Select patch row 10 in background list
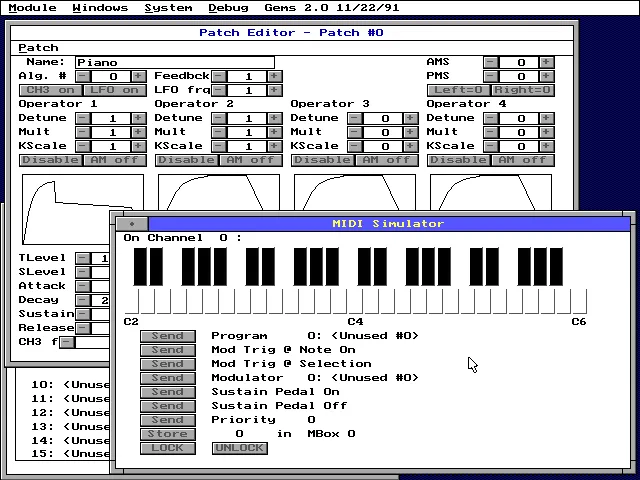640x480 pixels. 70,384
